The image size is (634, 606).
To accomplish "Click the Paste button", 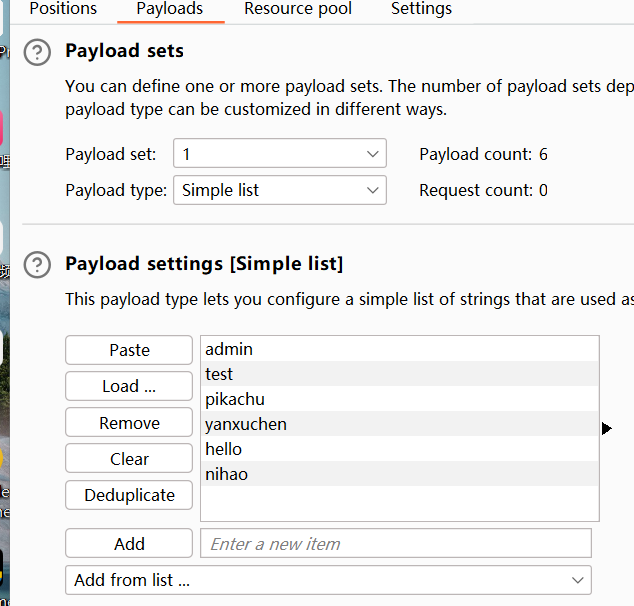I will 129,350.
